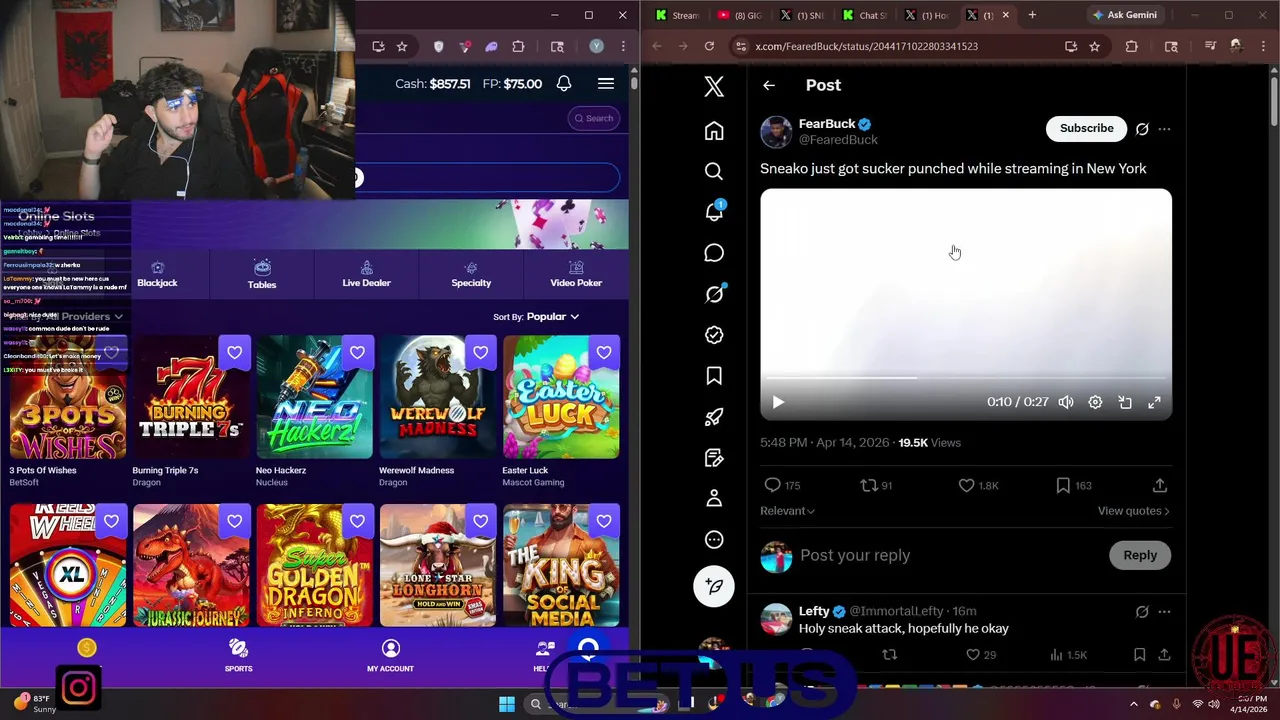This screenshot has width=1280, height=720.
Task: Click the compose post button in X sidebar
Action: coord(714,586)
